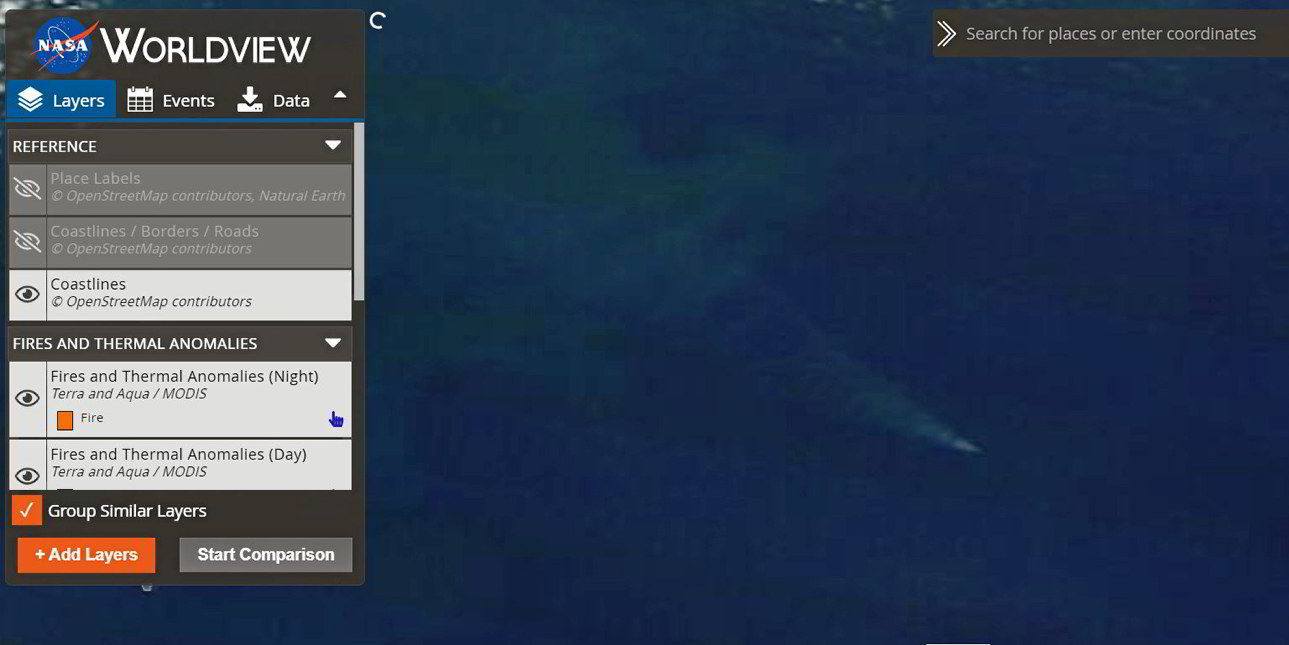The height and width of the screenshot is (645, 1289).
Task: Collapse Fires and Thermal Anomalies group
Action: tap(333, 343)
